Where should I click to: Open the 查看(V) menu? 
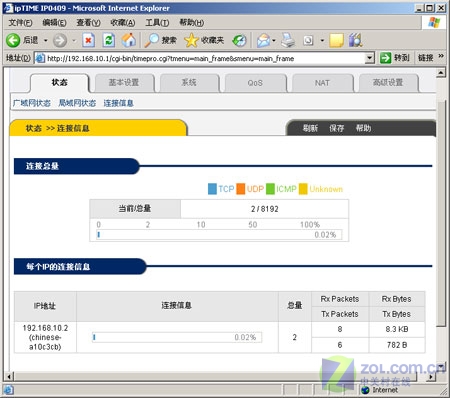[88, 23]
